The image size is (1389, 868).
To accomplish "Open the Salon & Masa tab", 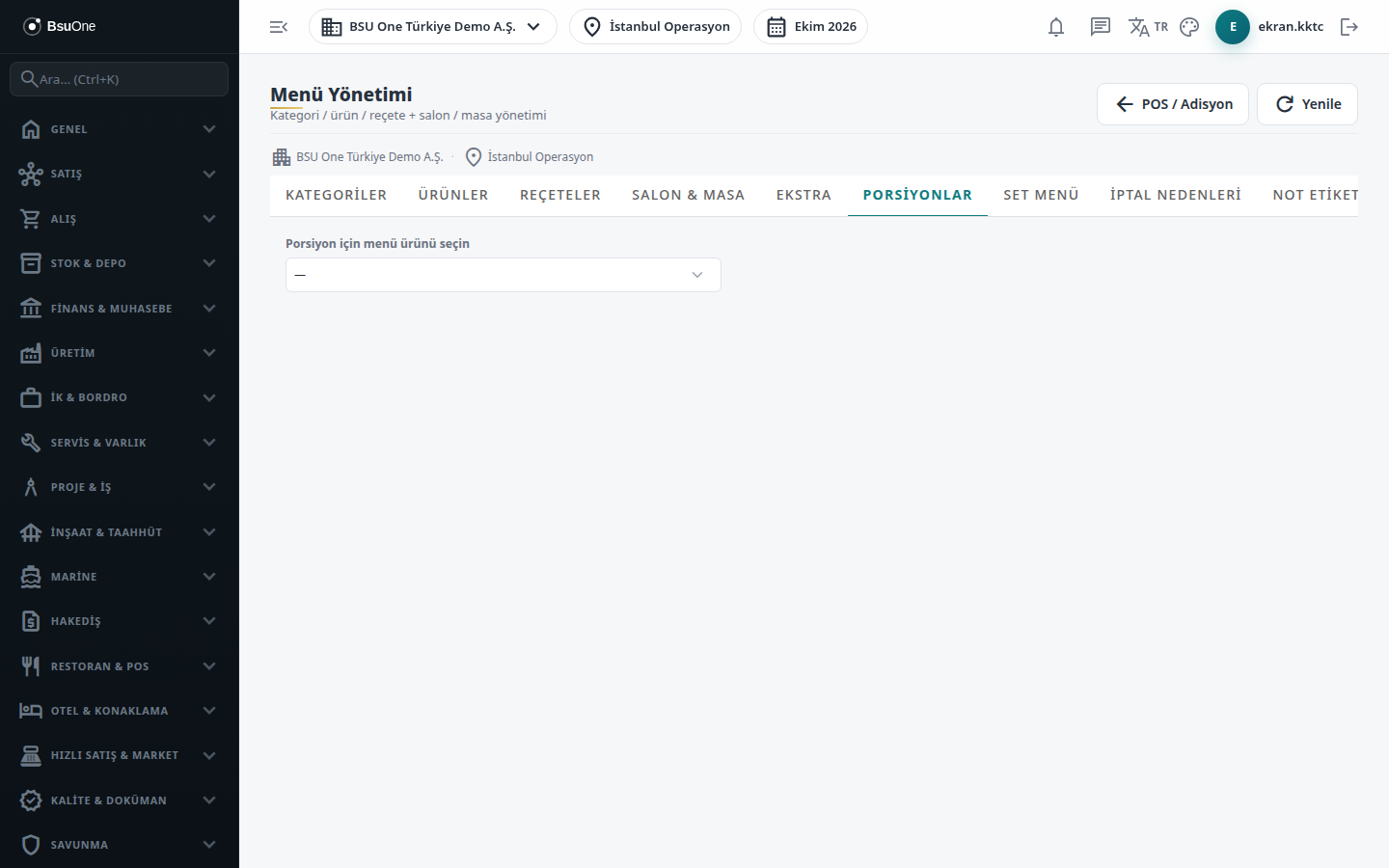I will click(x=689, y=195).
